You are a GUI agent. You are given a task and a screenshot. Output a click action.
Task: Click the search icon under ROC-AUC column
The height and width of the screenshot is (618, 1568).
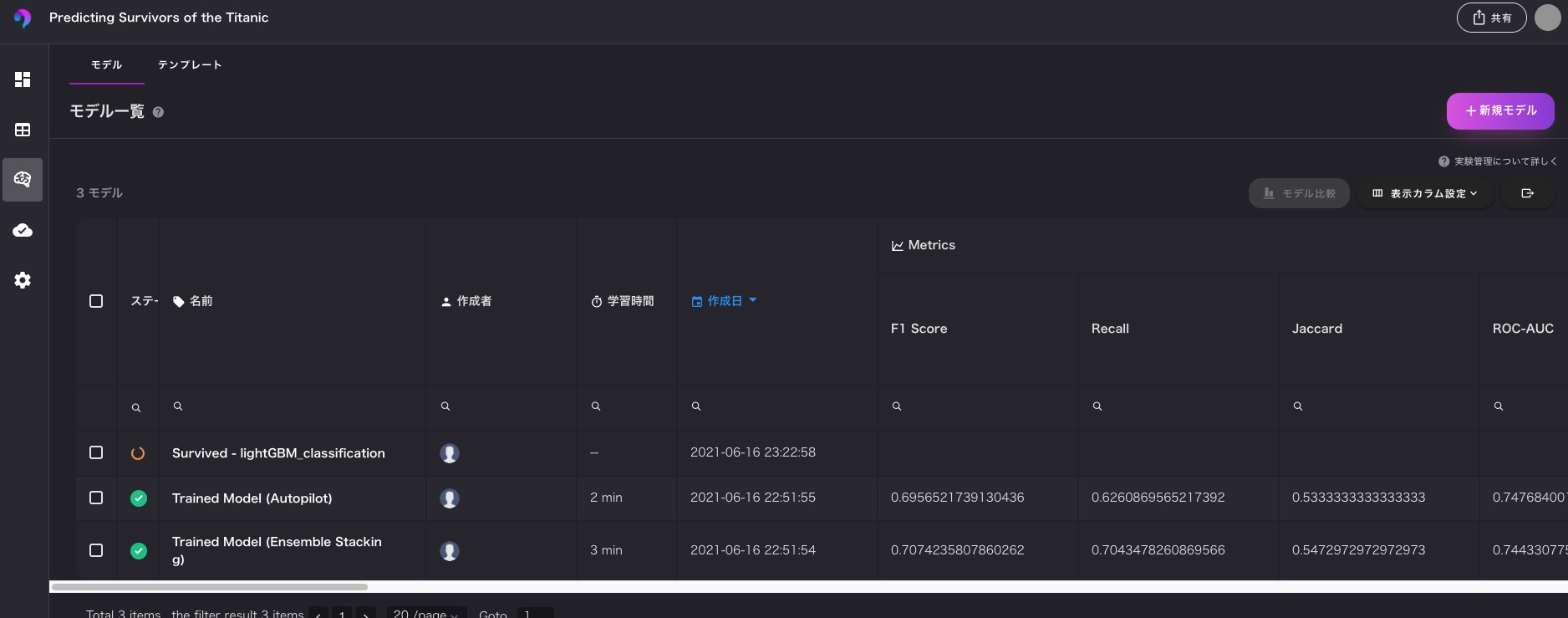pyautogui.click(x=1499, y=406)
